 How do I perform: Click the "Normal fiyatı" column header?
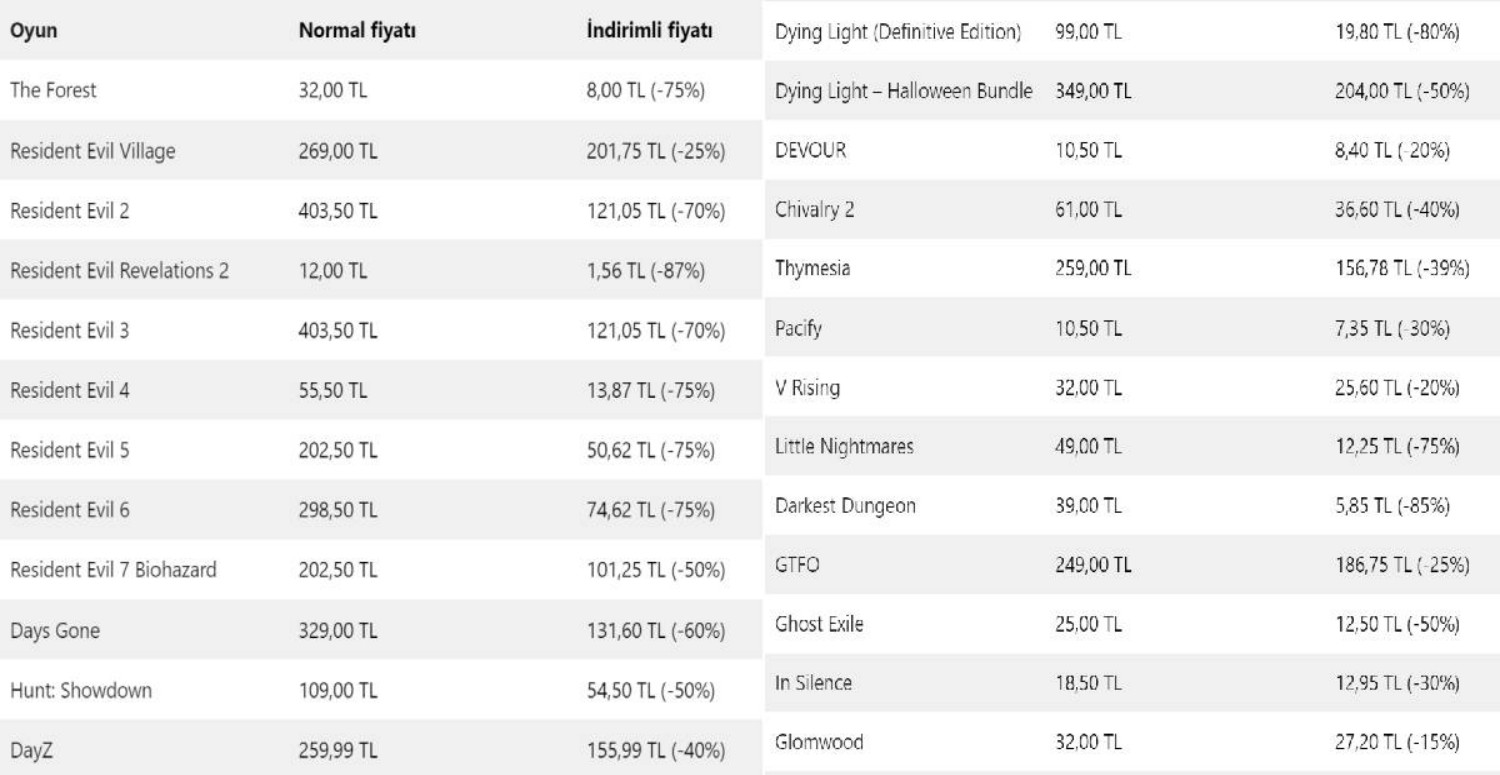[357, 31]
